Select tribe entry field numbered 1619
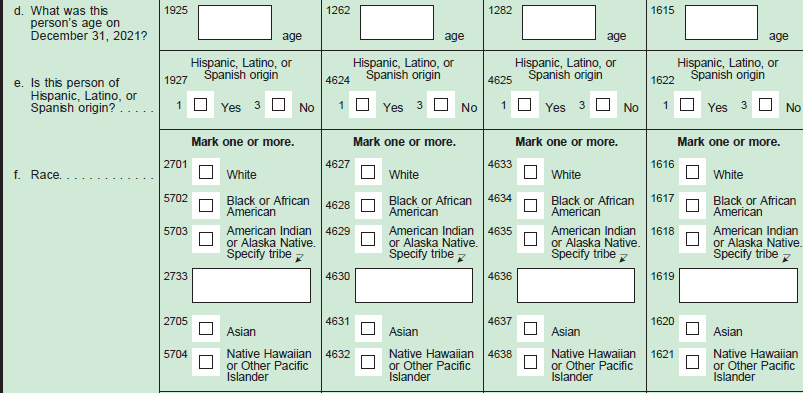Screen dimensions: 803x393 pos(738,285)
